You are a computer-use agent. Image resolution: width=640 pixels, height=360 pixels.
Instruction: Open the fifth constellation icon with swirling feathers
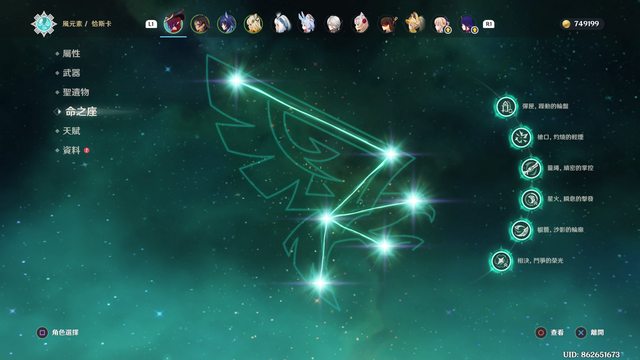(521, 230)
